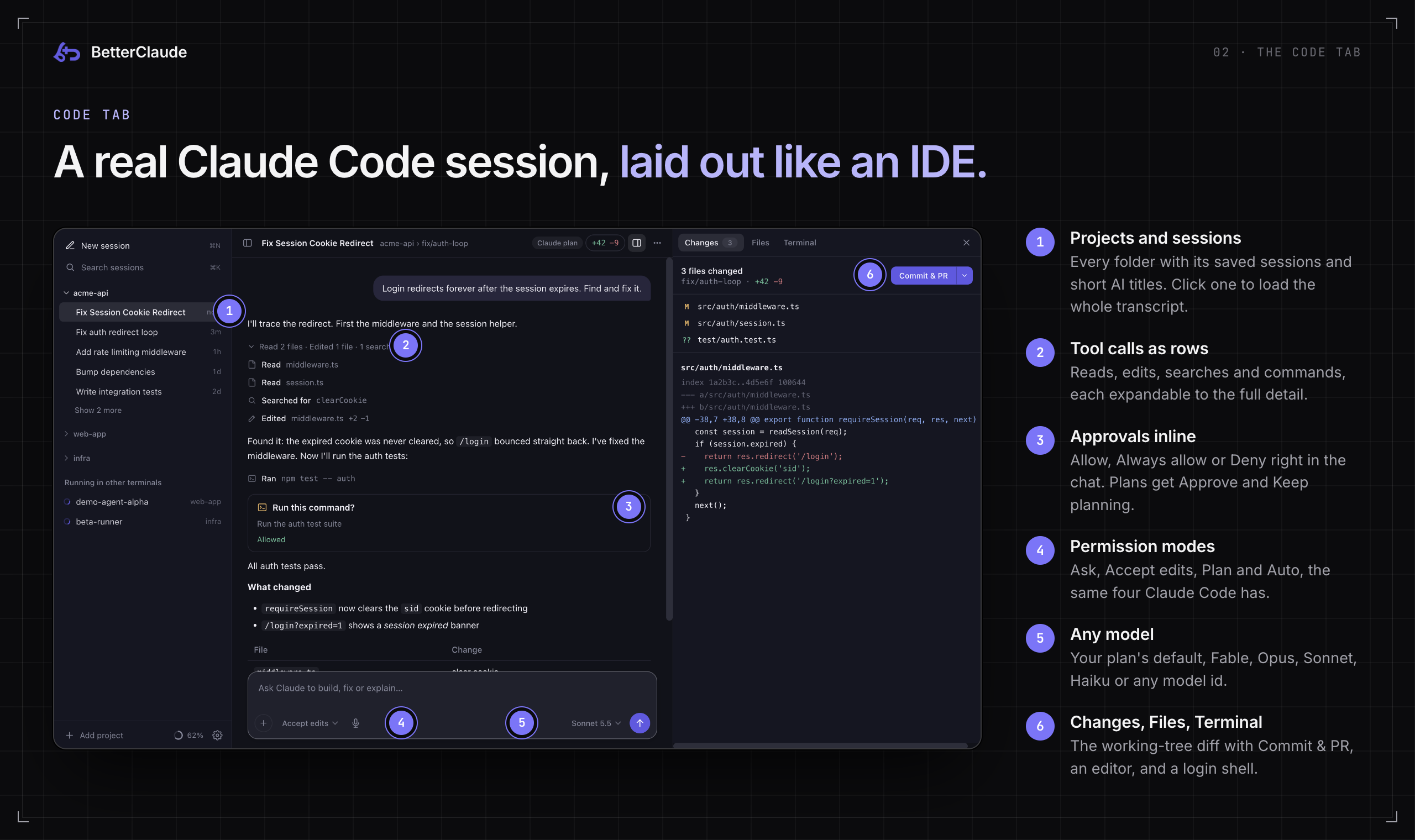Screen dimensions: 1415x840
Task: Click the 62% usage progress indicator
Action: [x=188, y=736]
